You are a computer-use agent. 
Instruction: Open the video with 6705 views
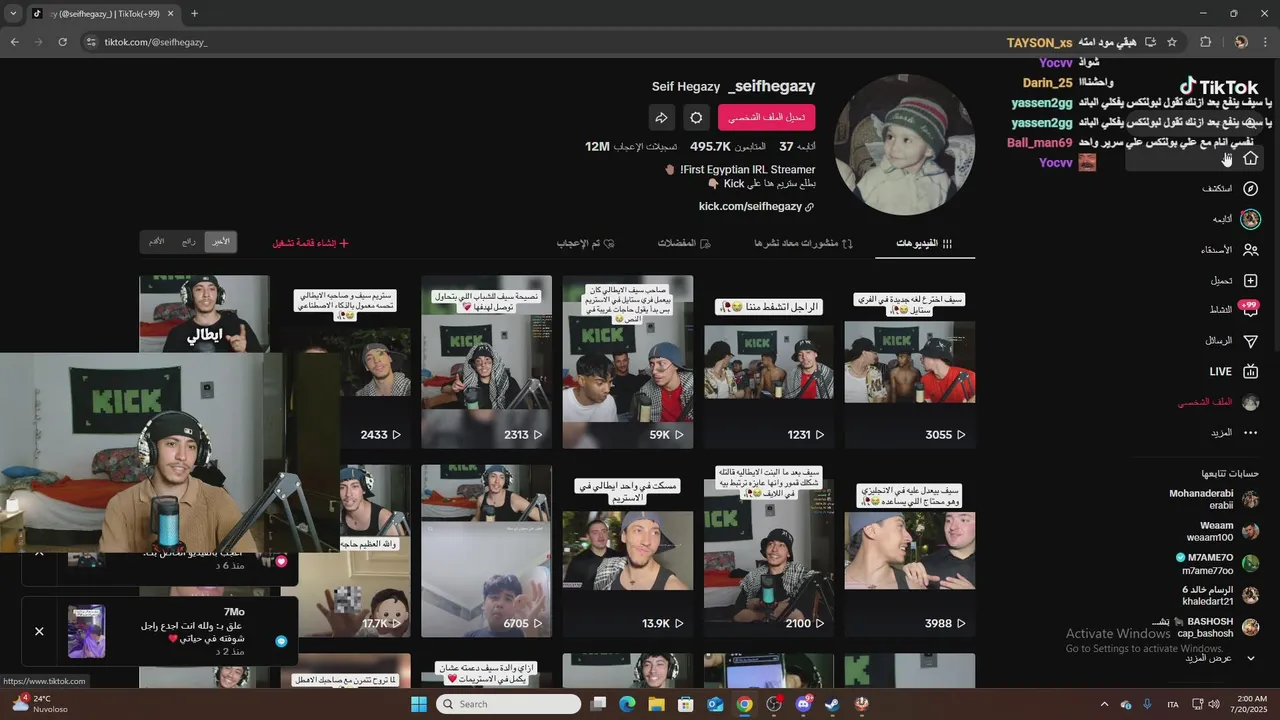pyautogui.click(x=486, y=551)
